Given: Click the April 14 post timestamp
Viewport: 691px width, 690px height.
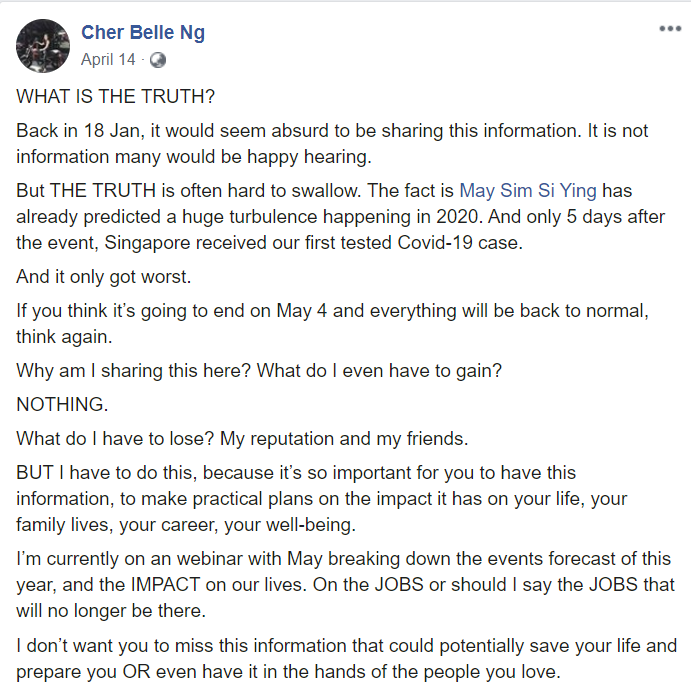Looking at the screenshot, I should [x=108, y=60].
